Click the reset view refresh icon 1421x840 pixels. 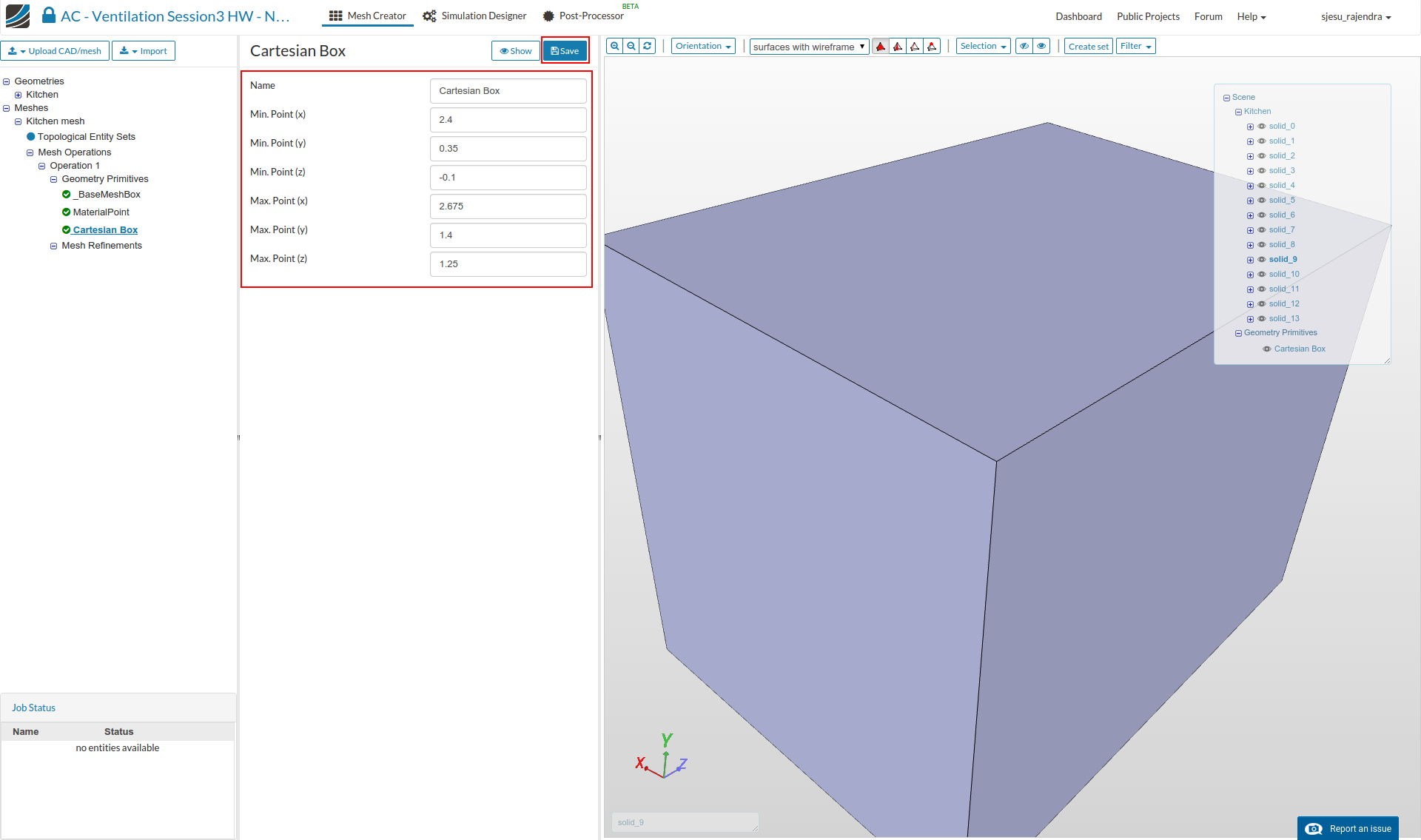[x=648, y=46]
